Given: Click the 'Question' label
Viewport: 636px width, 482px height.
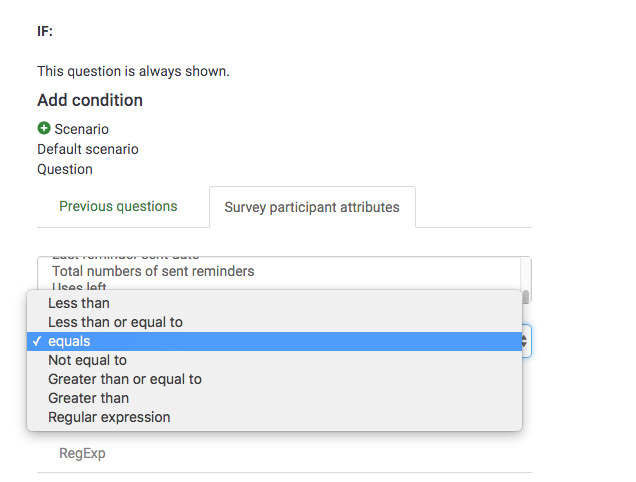Looking at the screenshot, I should (x=65, y=169).
